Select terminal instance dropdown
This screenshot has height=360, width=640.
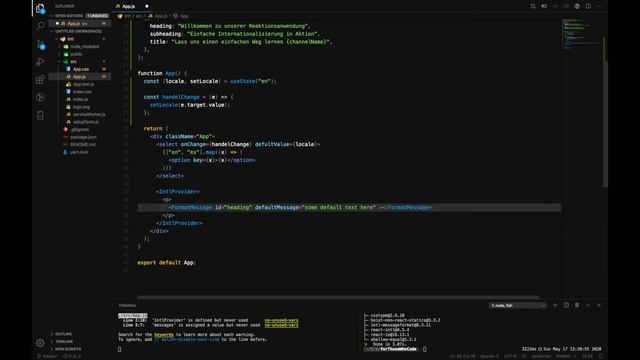517,305
